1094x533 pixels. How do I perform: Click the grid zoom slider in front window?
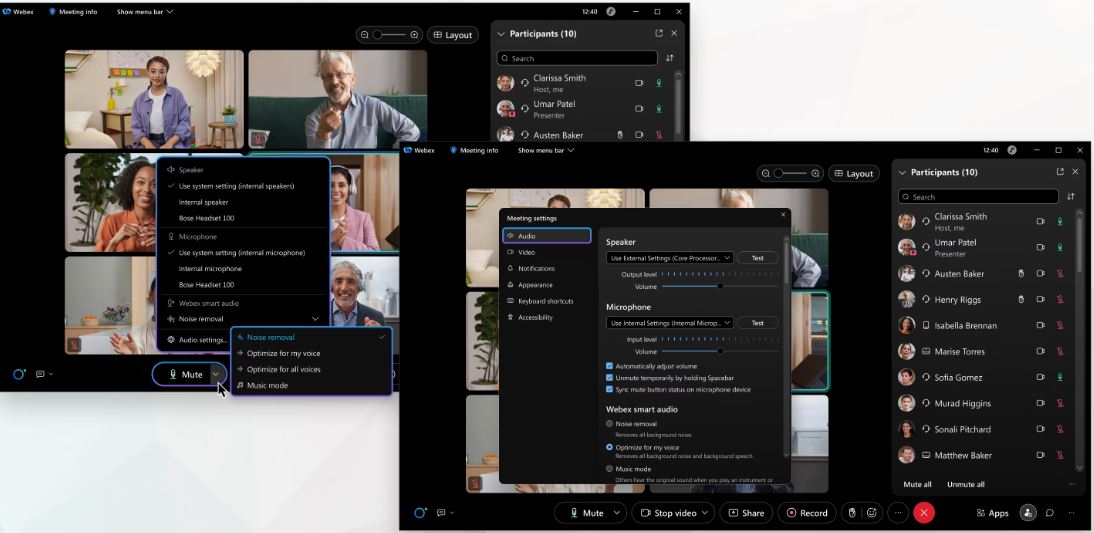(791, 173)
